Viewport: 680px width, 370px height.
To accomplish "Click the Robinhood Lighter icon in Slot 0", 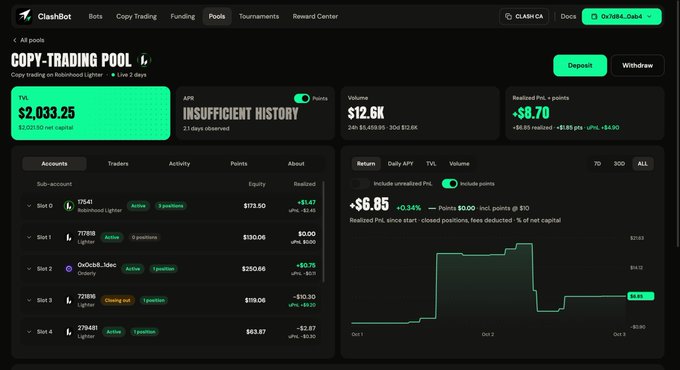I will point(69,206).
